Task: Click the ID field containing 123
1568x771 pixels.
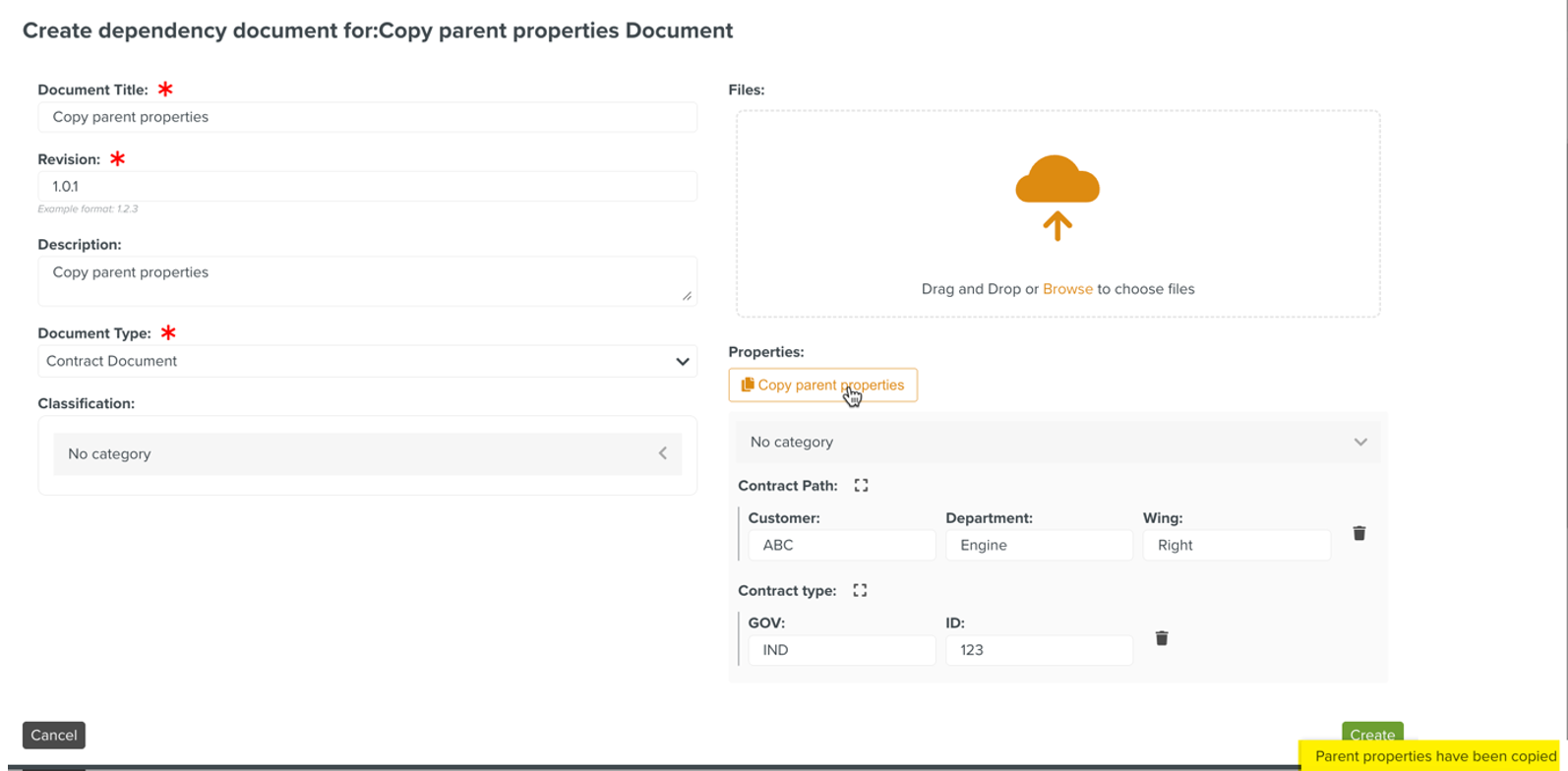Action: tap(1039, 650)
